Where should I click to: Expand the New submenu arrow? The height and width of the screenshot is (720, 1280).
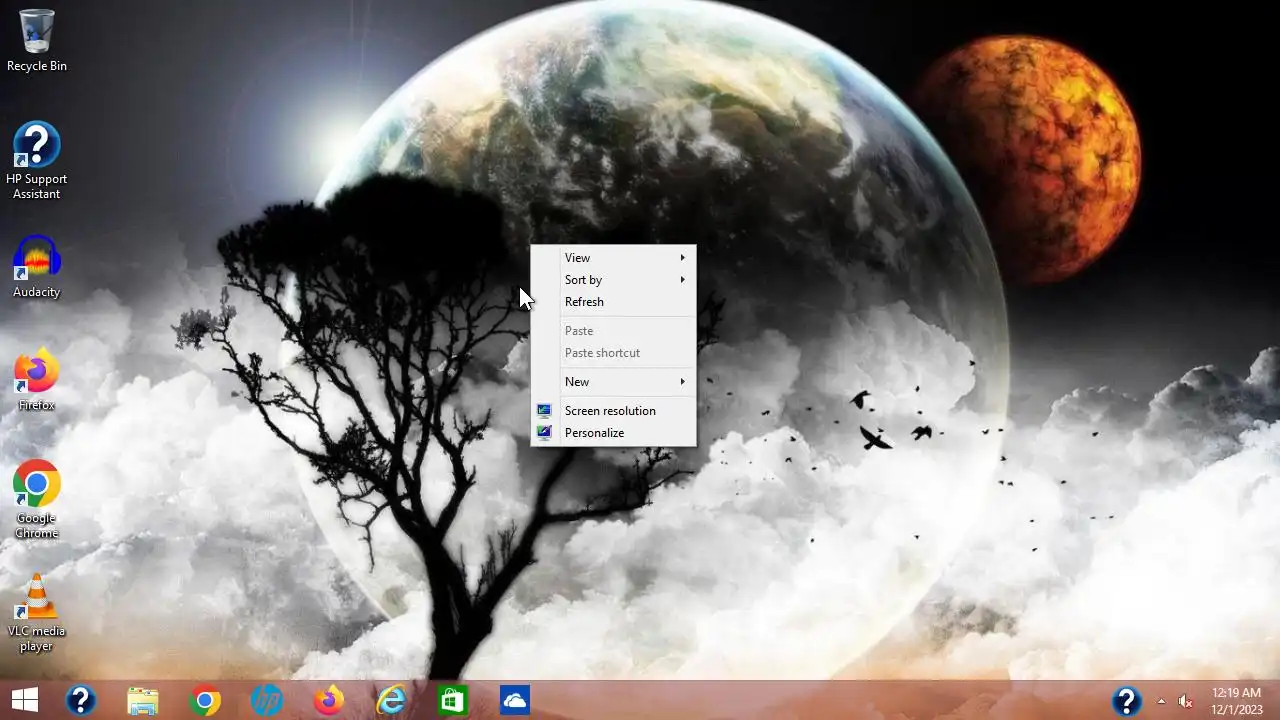(683, 382)
